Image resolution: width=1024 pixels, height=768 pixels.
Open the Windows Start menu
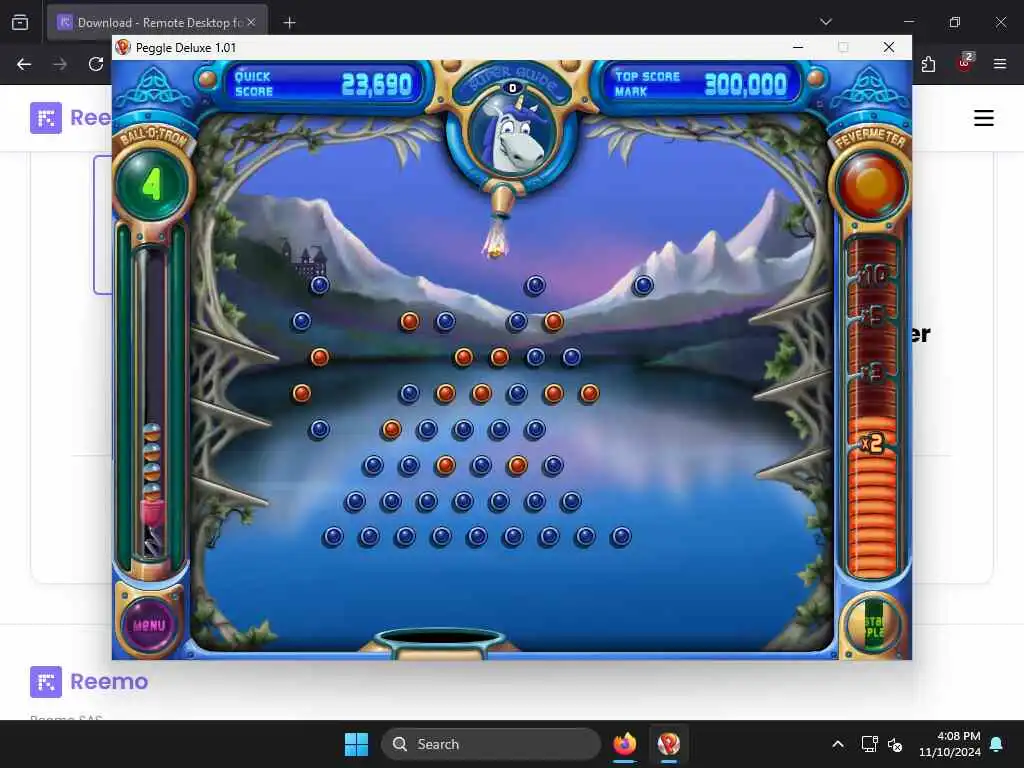coord(357,744)
